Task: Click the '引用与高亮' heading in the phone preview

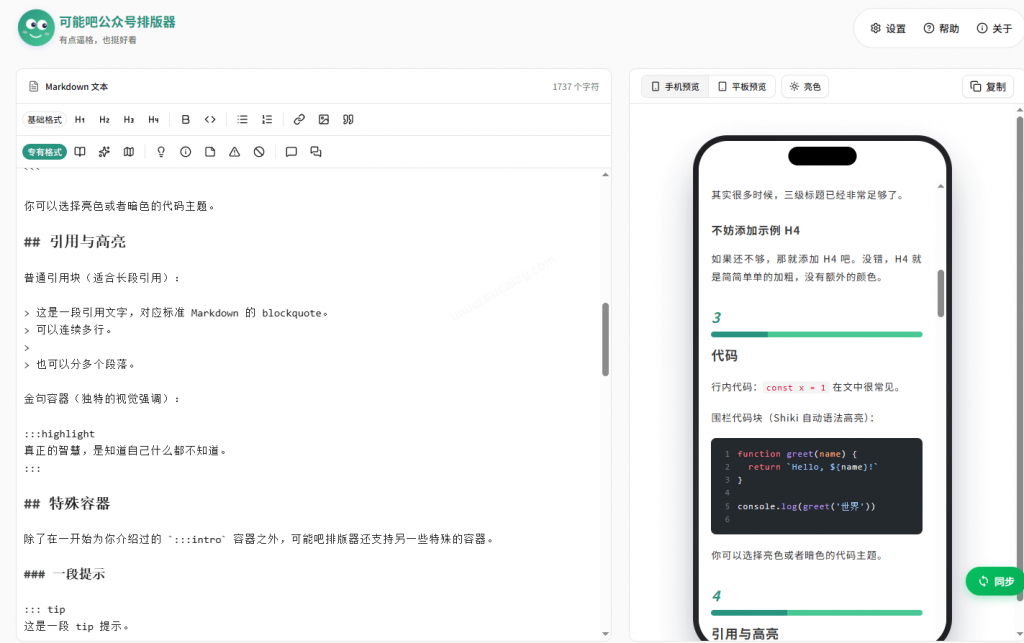Action: (744, 634)
